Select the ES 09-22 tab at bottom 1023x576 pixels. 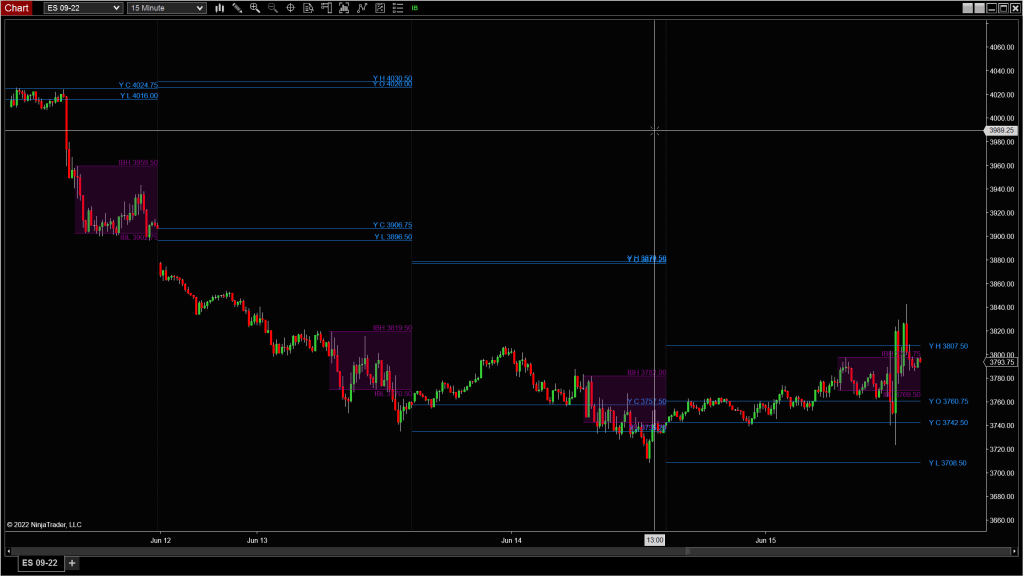tap(40, 563)
